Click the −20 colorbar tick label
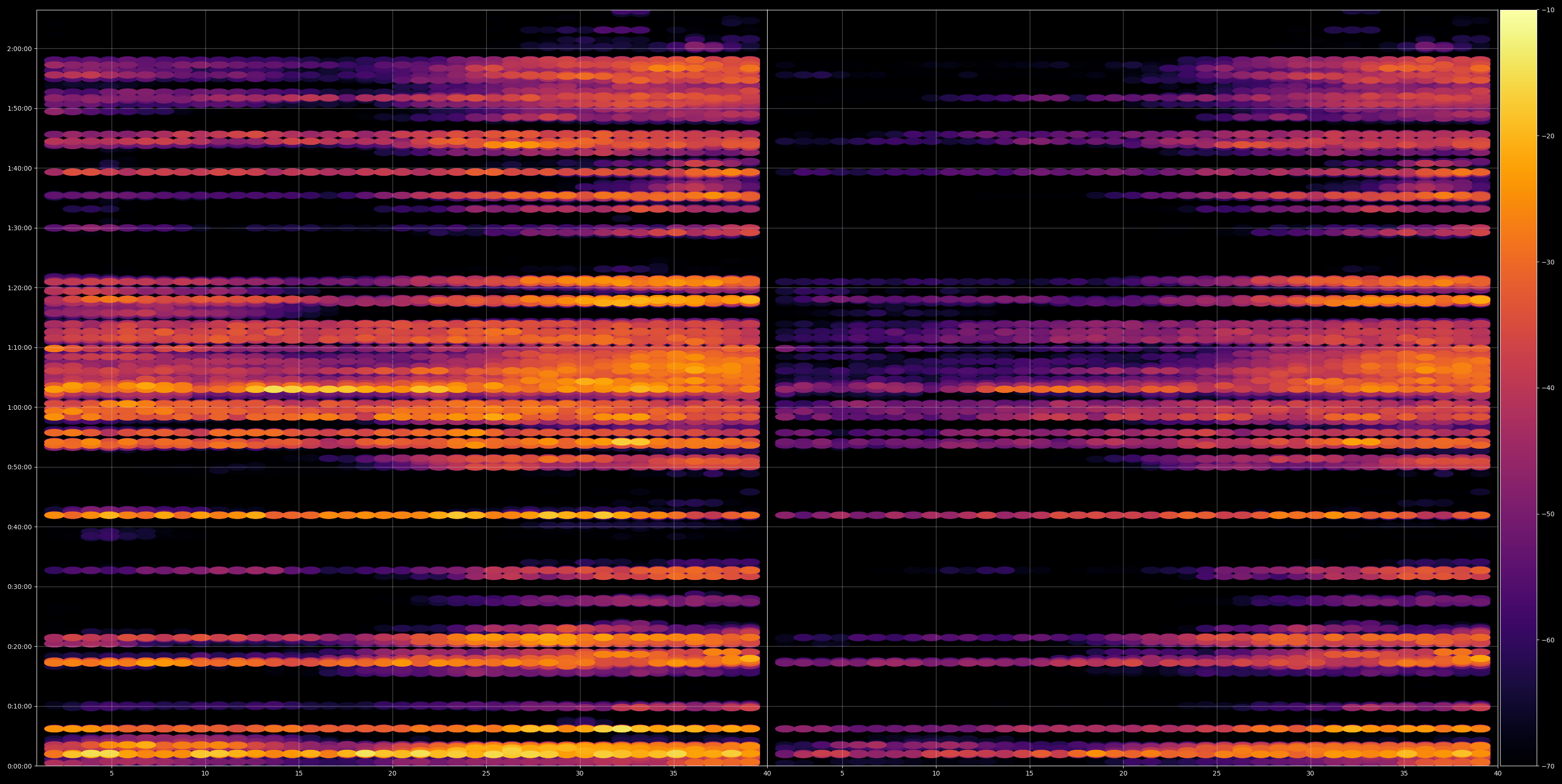Viewport: 1562px width, 784px height. tap(1548, 136)
